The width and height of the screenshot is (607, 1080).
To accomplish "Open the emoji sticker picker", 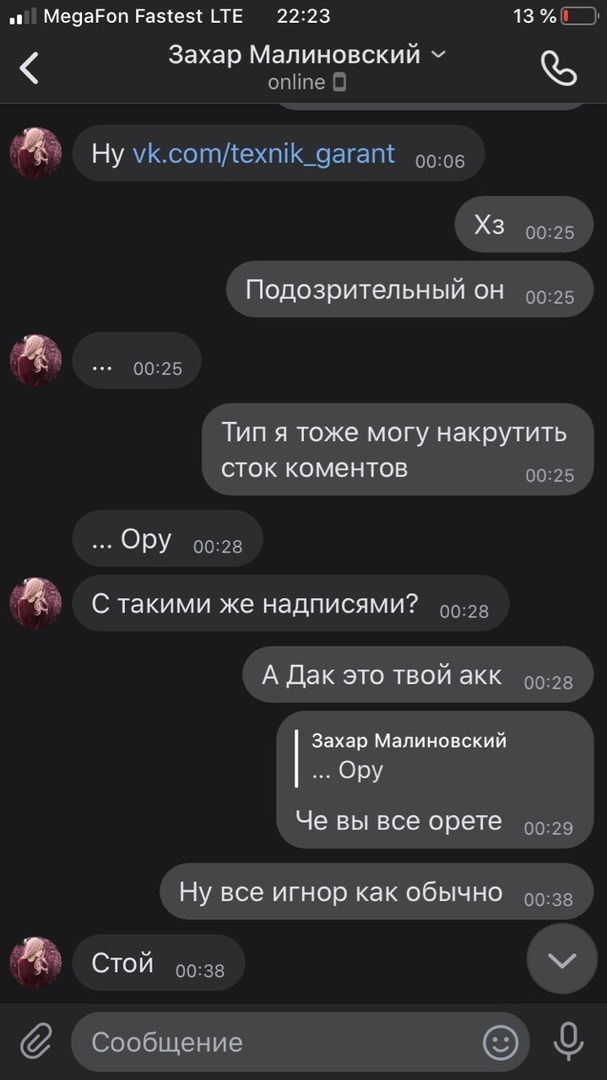I will (x=500, y=1042).
